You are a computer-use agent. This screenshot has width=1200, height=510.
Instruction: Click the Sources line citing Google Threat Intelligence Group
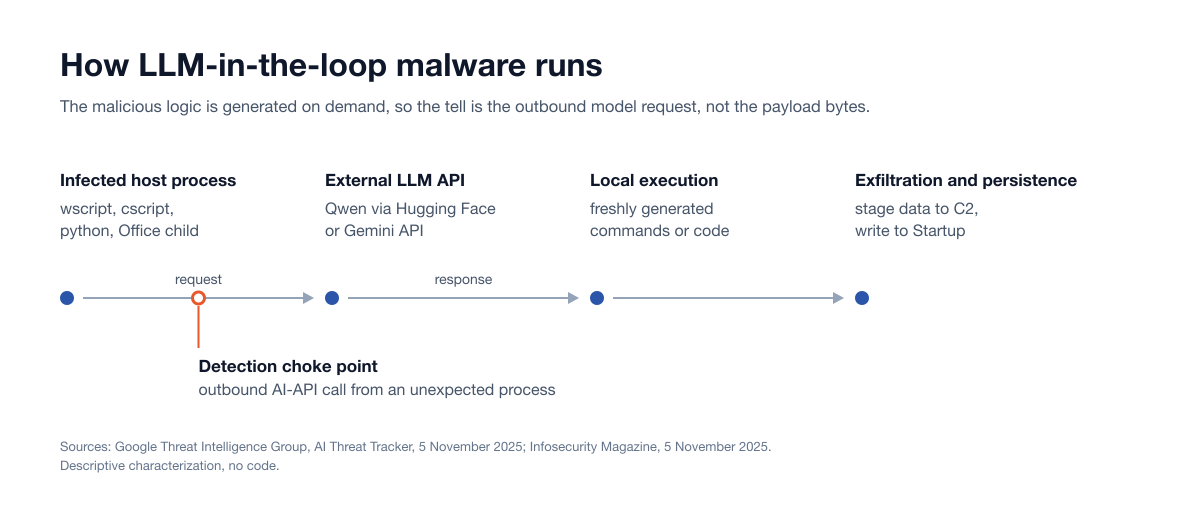(416, 446)
